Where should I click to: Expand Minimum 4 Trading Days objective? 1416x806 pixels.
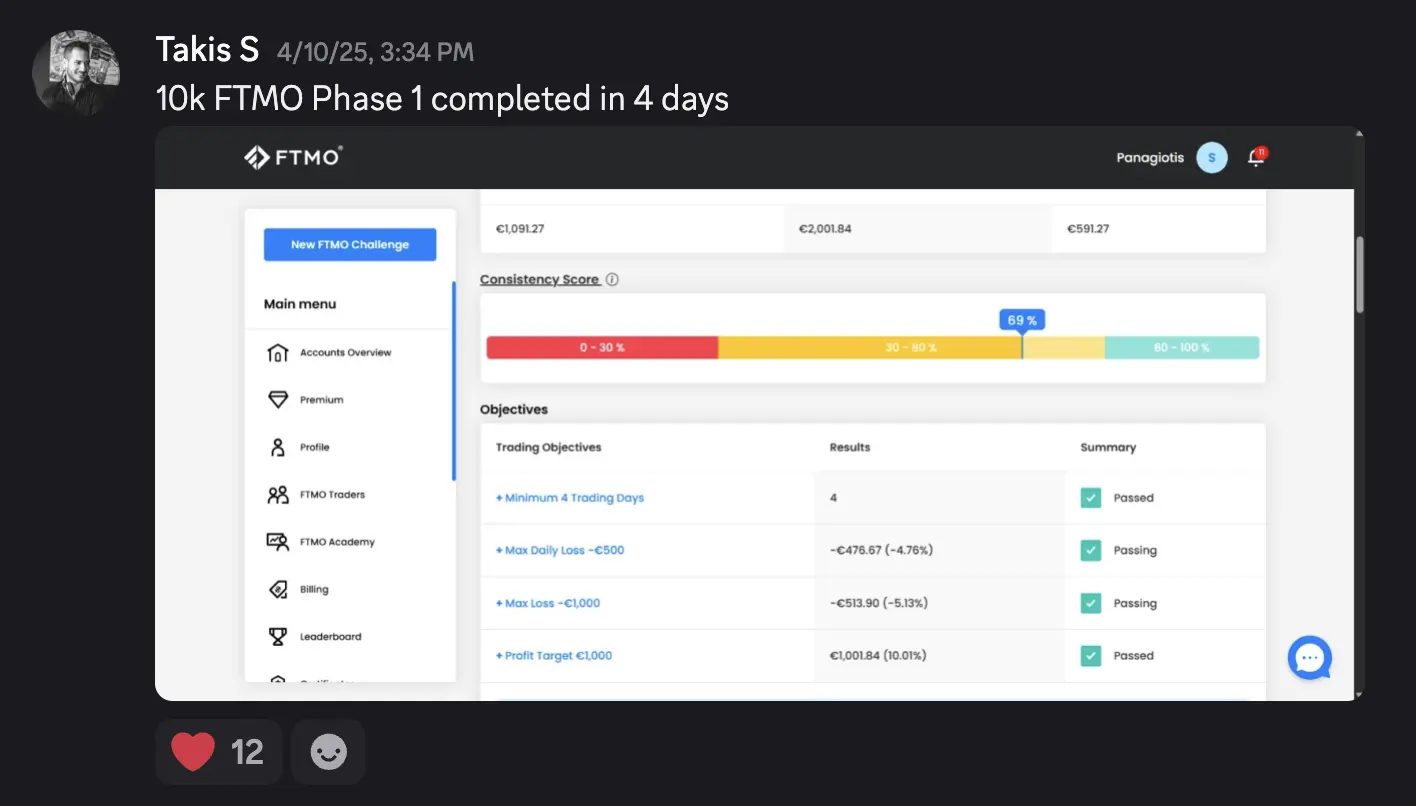click(570, 498)
